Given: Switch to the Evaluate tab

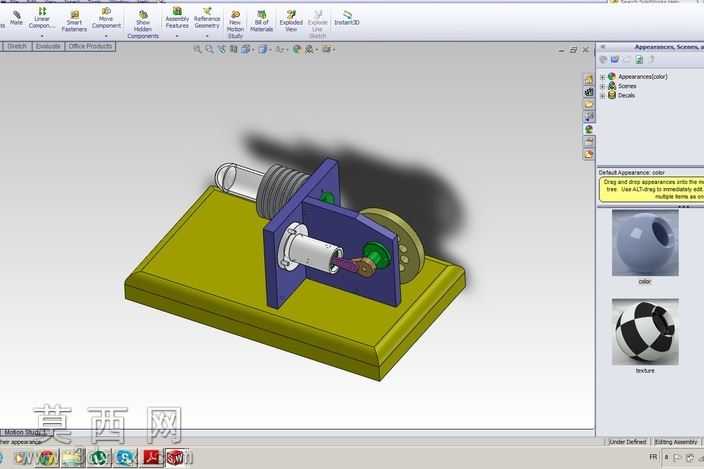Looking at the screenshot, I should pos(48,46).
